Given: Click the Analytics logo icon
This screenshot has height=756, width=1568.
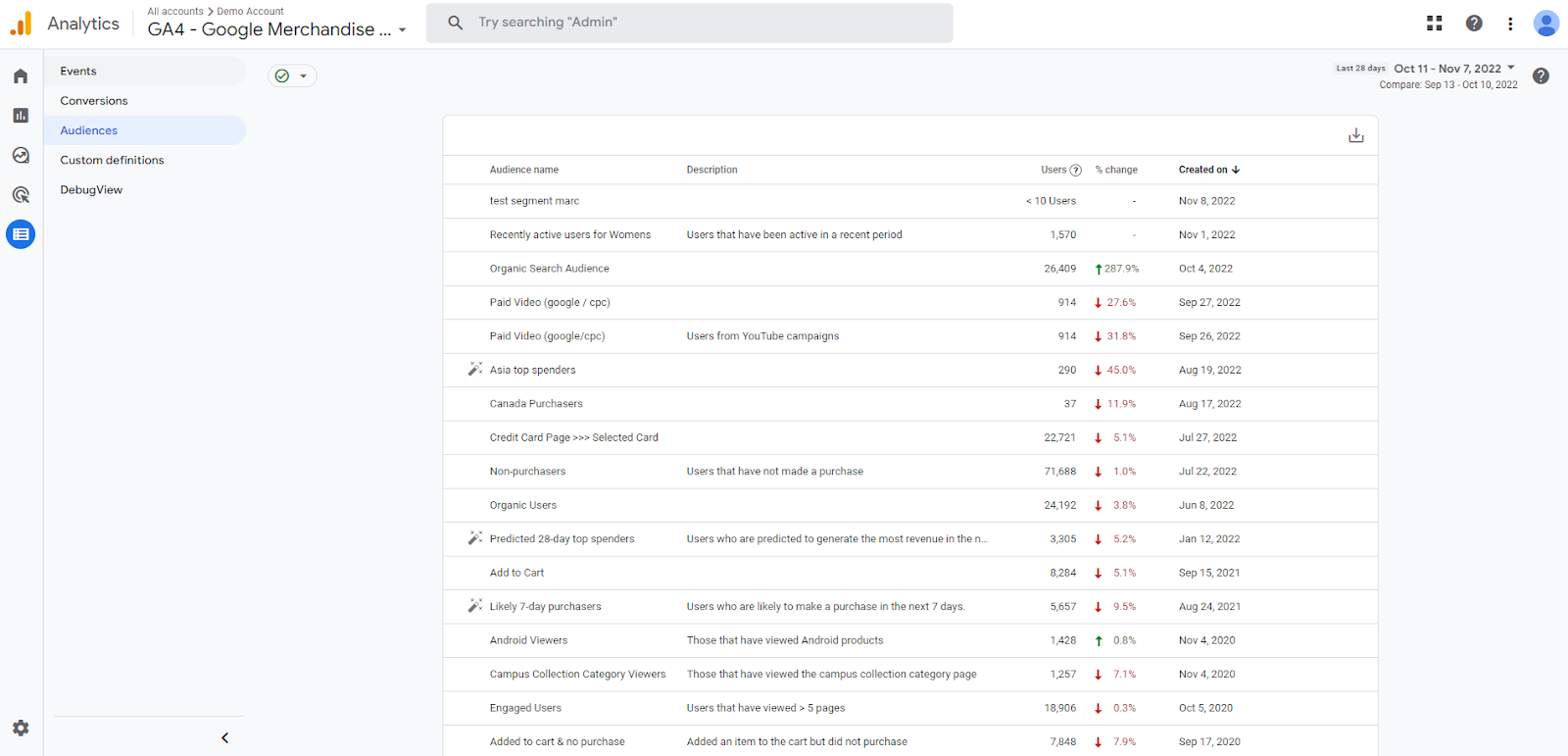Looking at the screenshot, I should coord(21,24).
